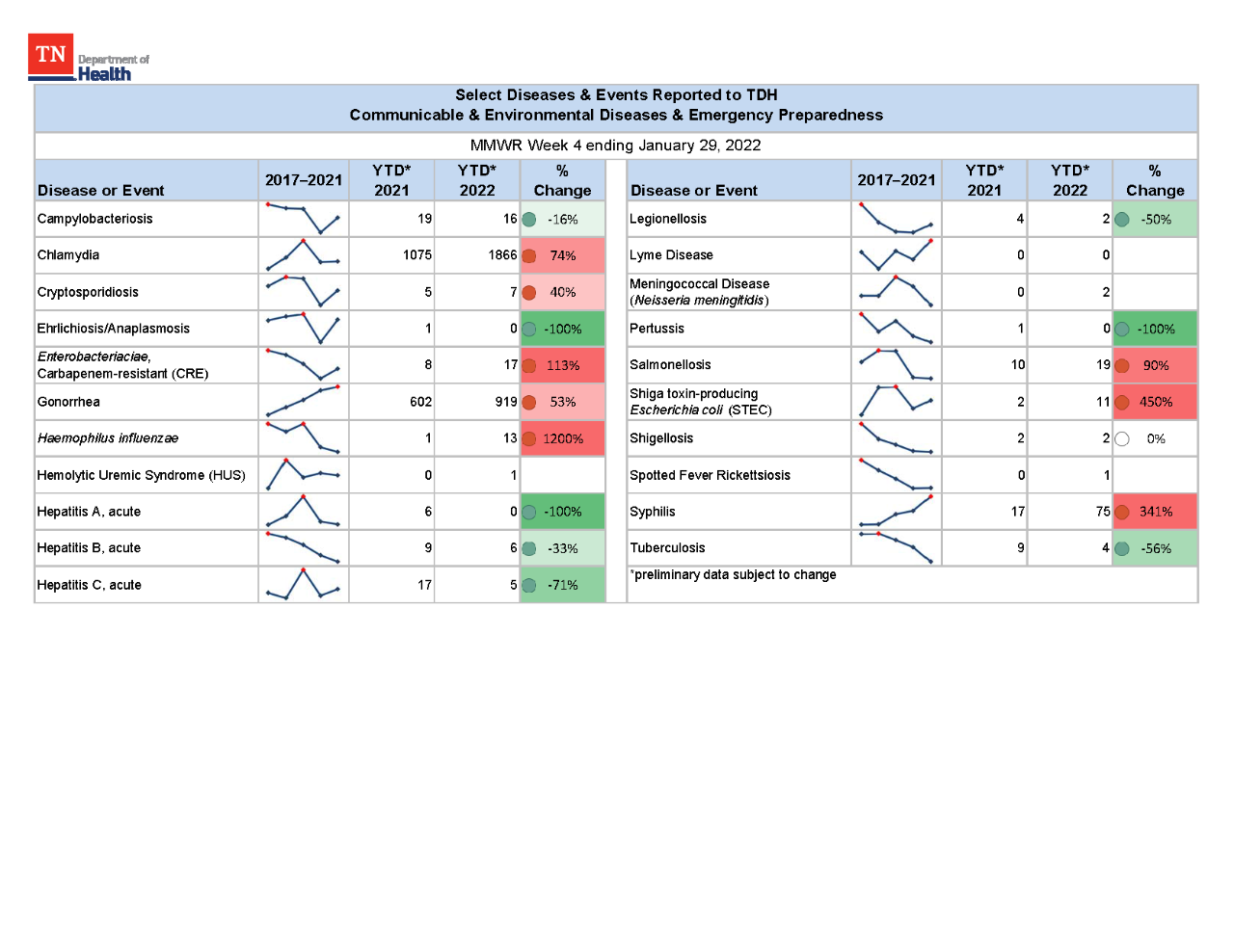Click the TN Department of Health logo
The width and height of the screenshot is (1234, 952).
point(89,58)
